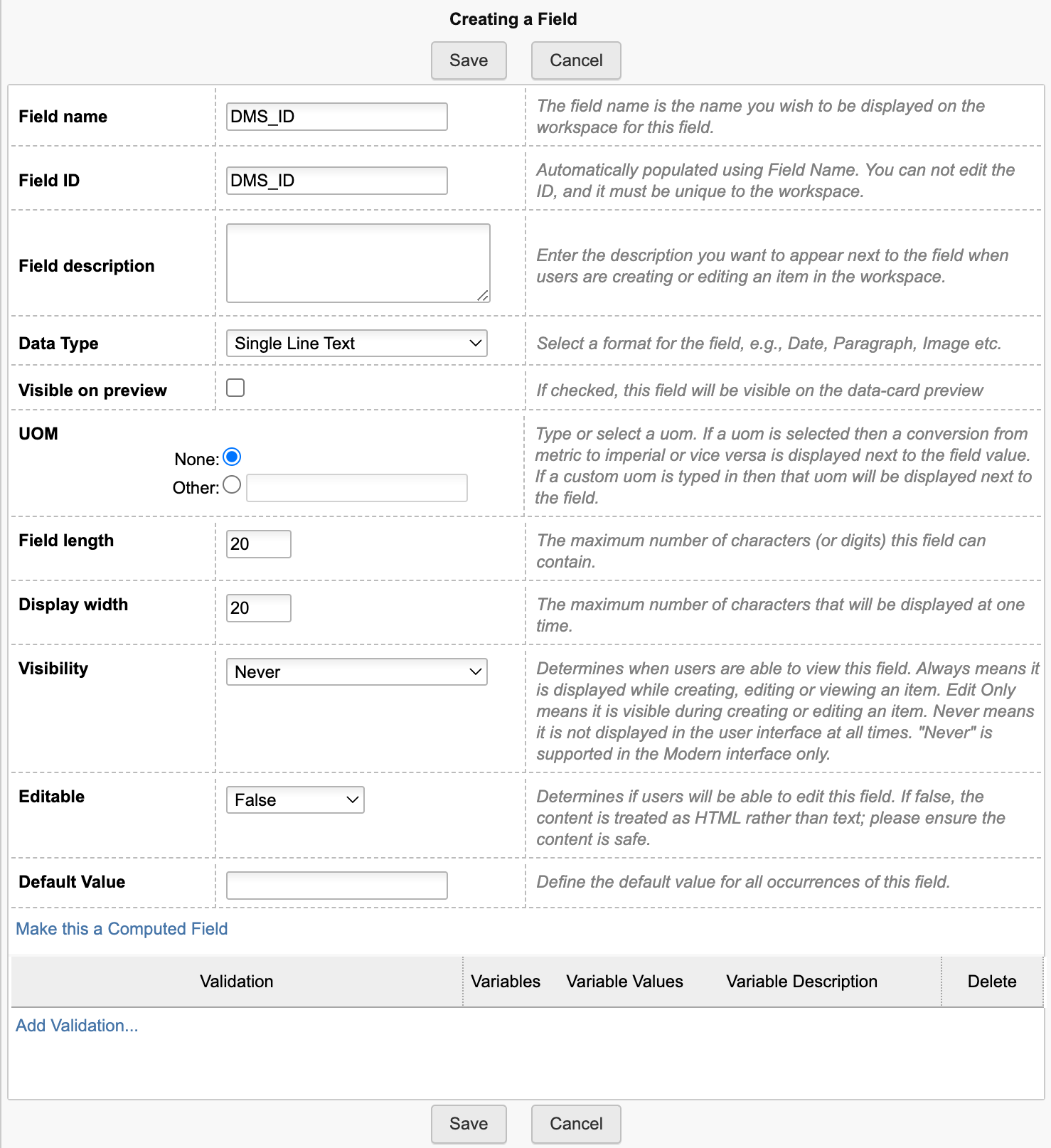Open the Data Type dropdown

356,344
